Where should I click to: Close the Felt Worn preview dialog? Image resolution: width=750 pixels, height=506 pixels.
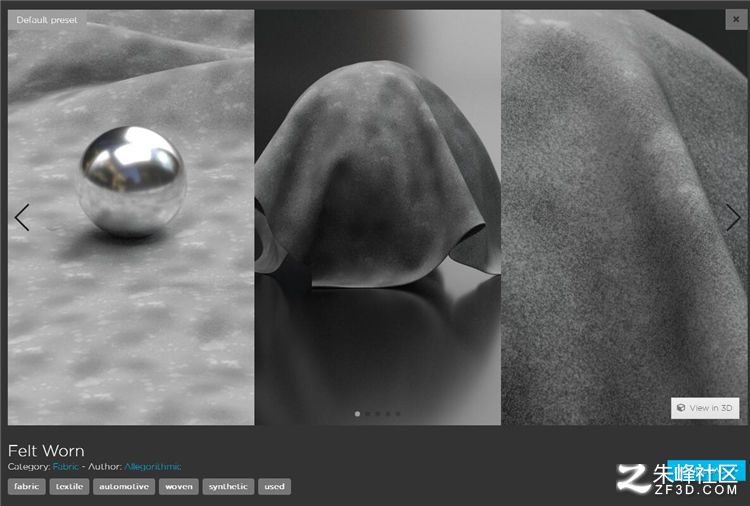(736, 20)
